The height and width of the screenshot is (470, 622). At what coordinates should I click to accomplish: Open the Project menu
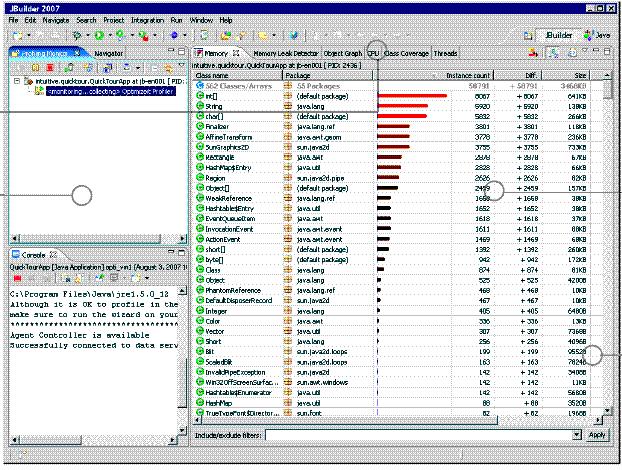point(114,20)
